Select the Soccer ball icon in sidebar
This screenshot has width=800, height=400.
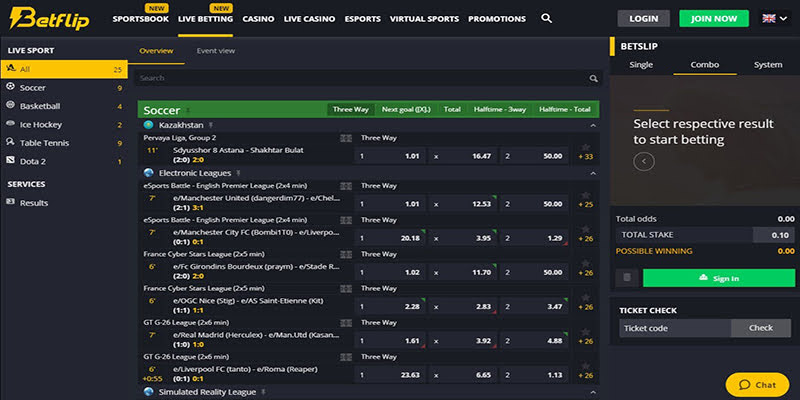pos(11,88)
